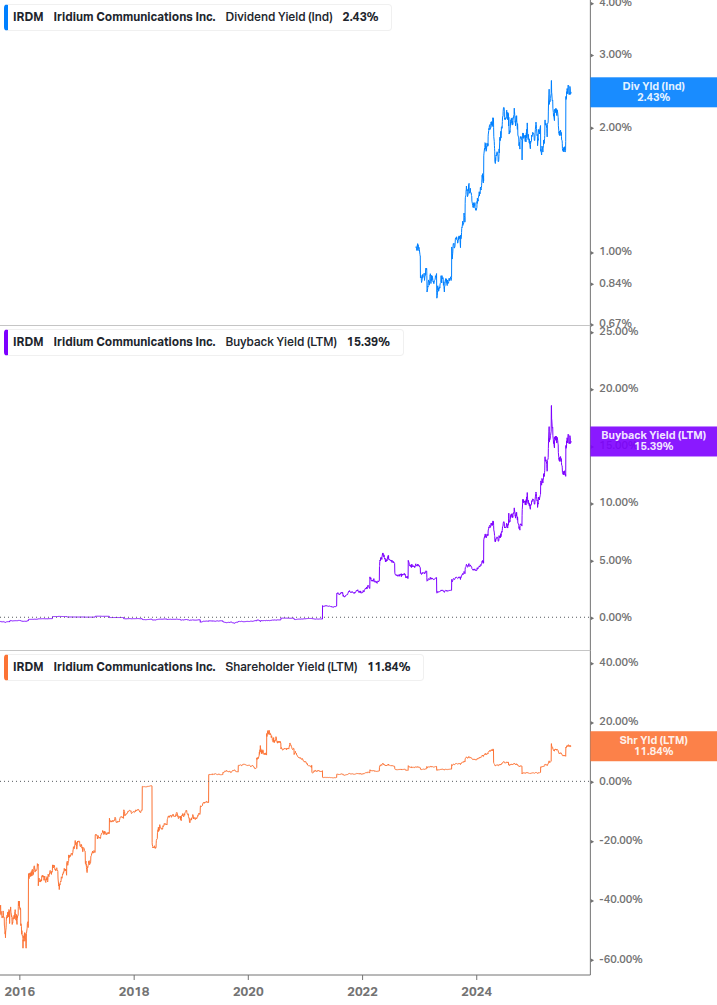Click the 0.00% tick on buyback yield axis
The height and width of the screenshot is (1005, 717).
(x=615, y=617)
